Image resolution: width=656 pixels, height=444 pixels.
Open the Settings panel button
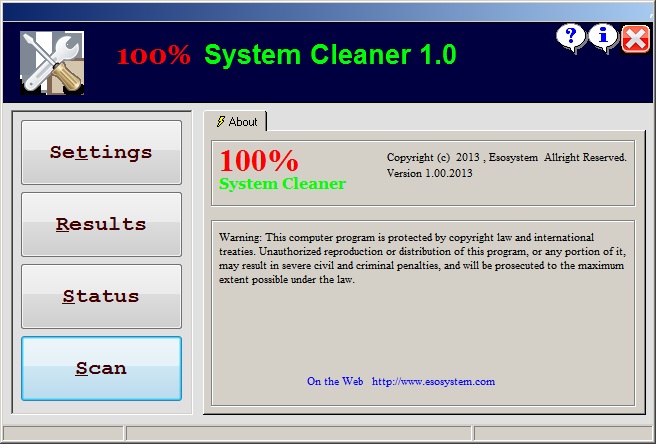(101, 152)
